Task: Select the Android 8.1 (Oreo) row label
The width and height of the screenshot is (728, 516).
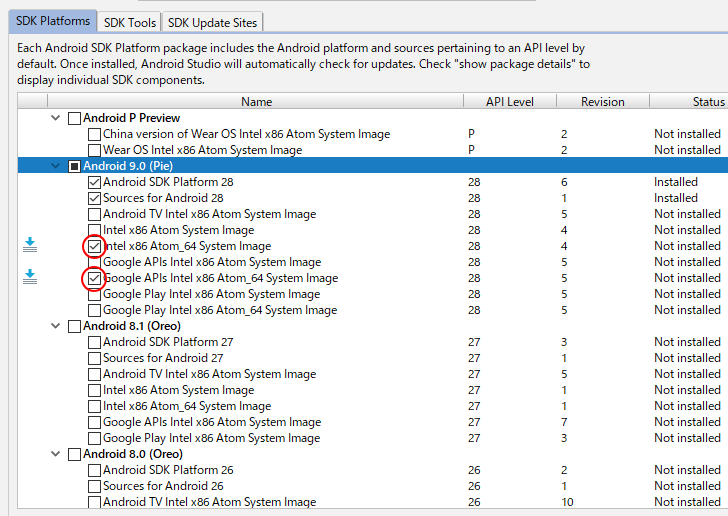Action: (132, 326)
